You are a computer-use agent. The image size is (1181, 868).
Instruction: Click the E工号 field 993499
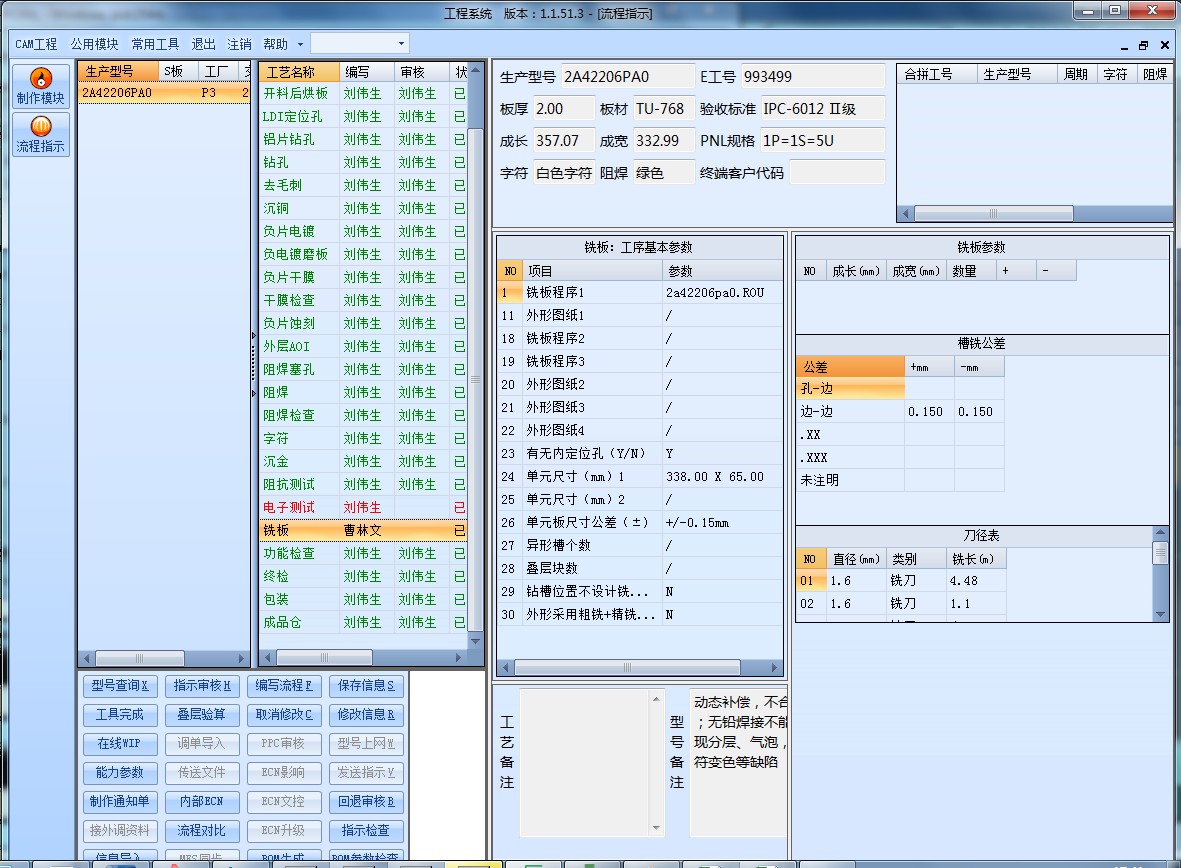(813, 77)
